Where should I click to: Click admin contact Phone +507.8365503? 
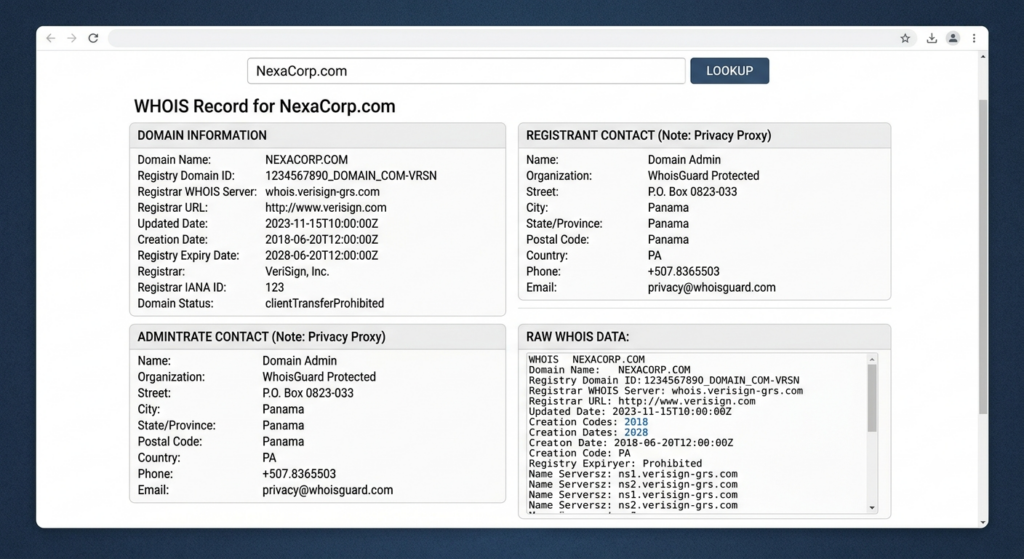[299, 474]
